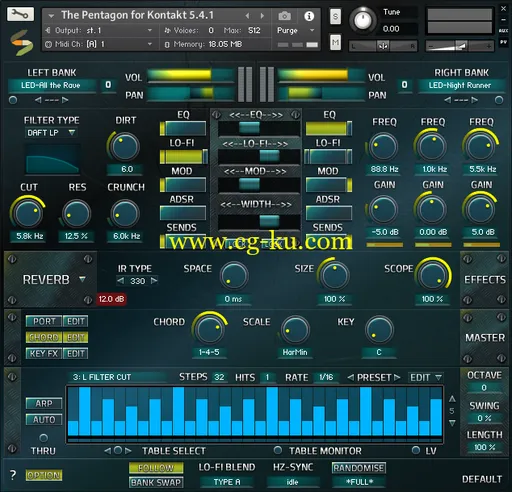This screenshot has height=492, width=512.
Task: Open the wrench settings icon
Action: click(20, 14)
